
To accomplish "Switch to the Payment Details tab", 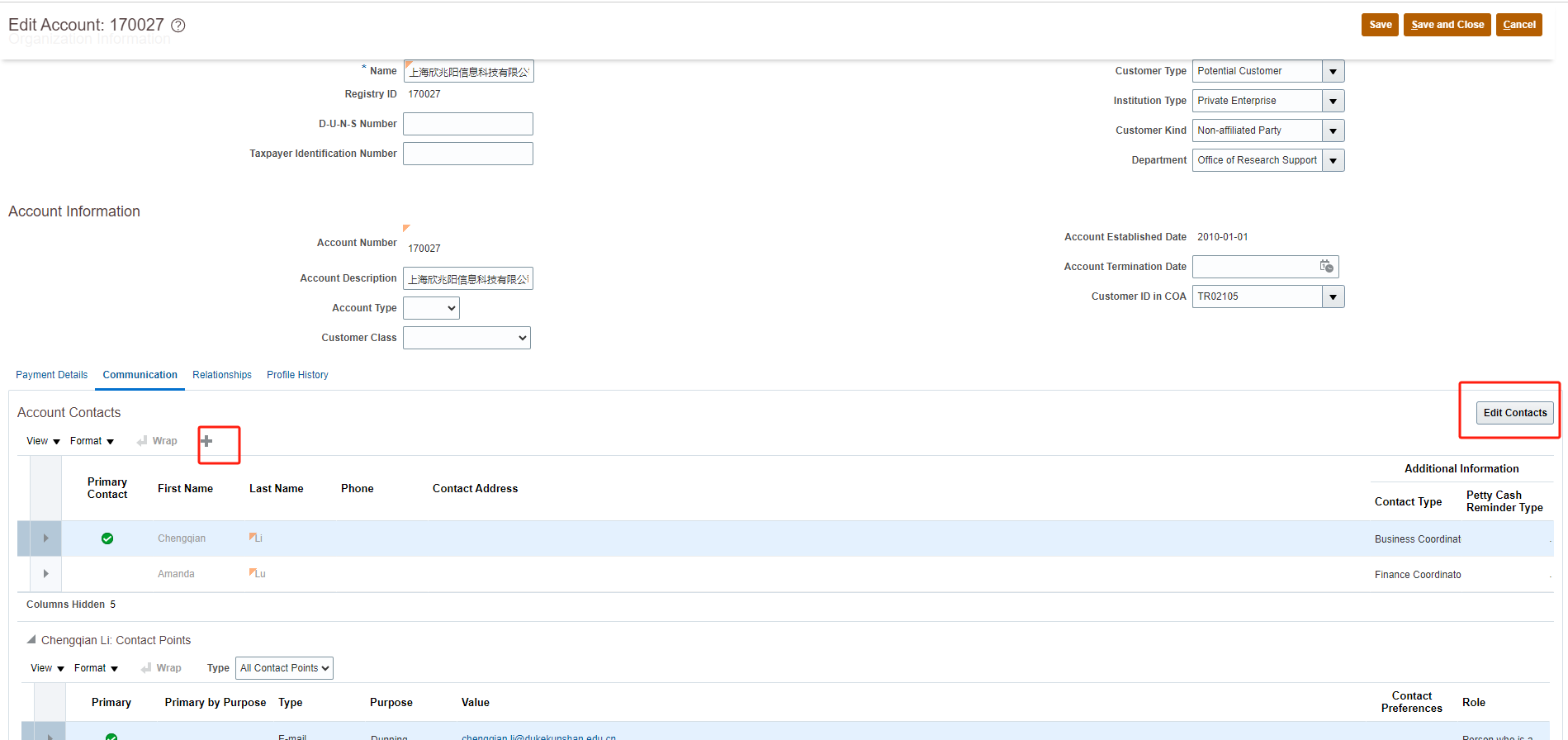I will pos(51,375).
